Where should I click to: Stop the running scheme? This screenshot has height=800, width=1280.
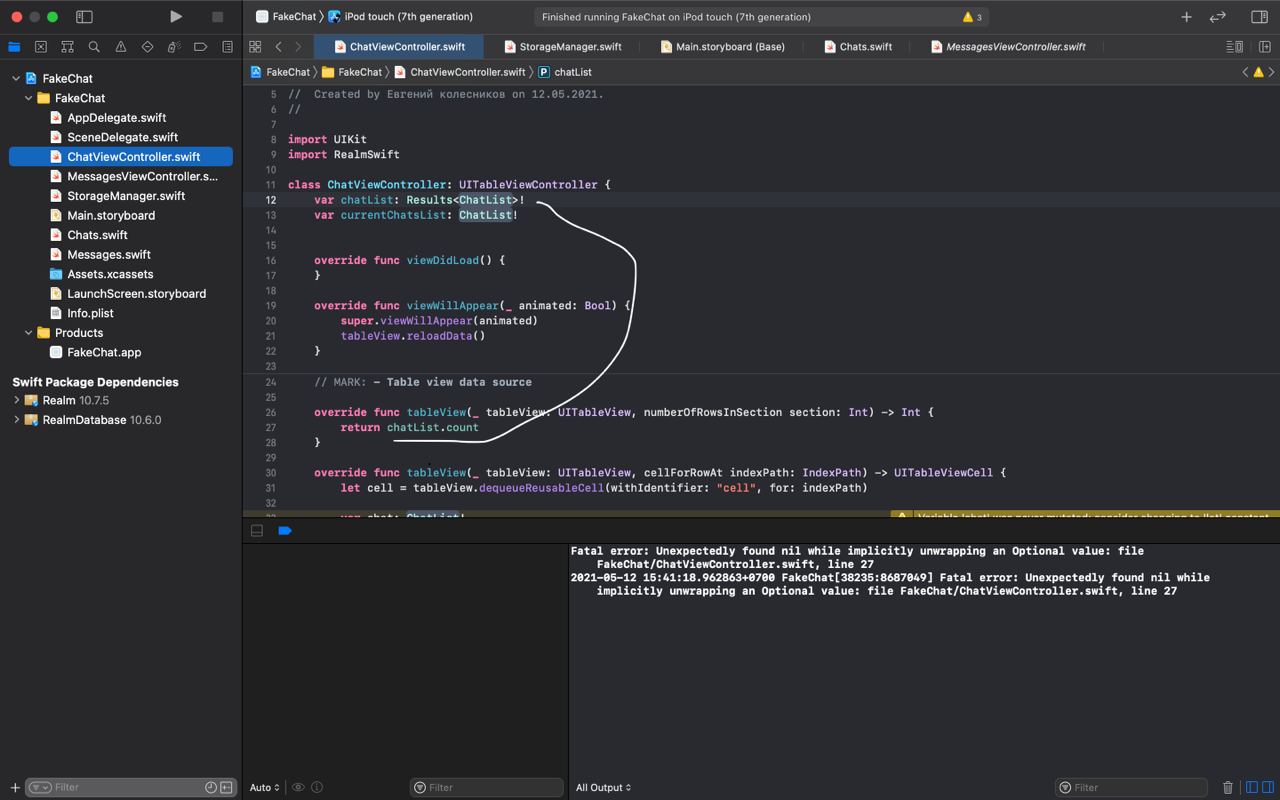tap(217, 17)
